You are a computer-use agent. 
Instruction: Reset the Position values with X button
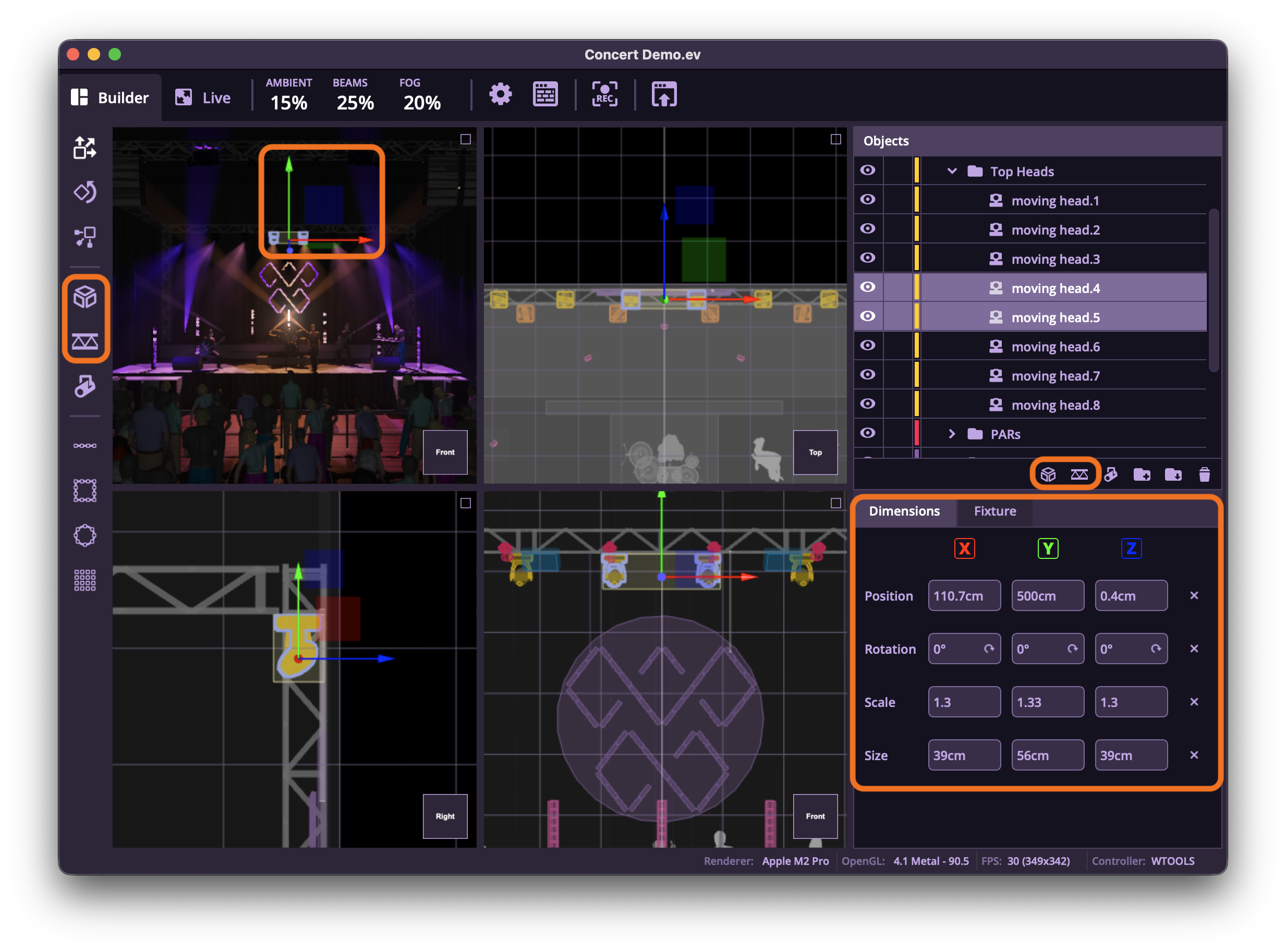[x=1194, y=595]
